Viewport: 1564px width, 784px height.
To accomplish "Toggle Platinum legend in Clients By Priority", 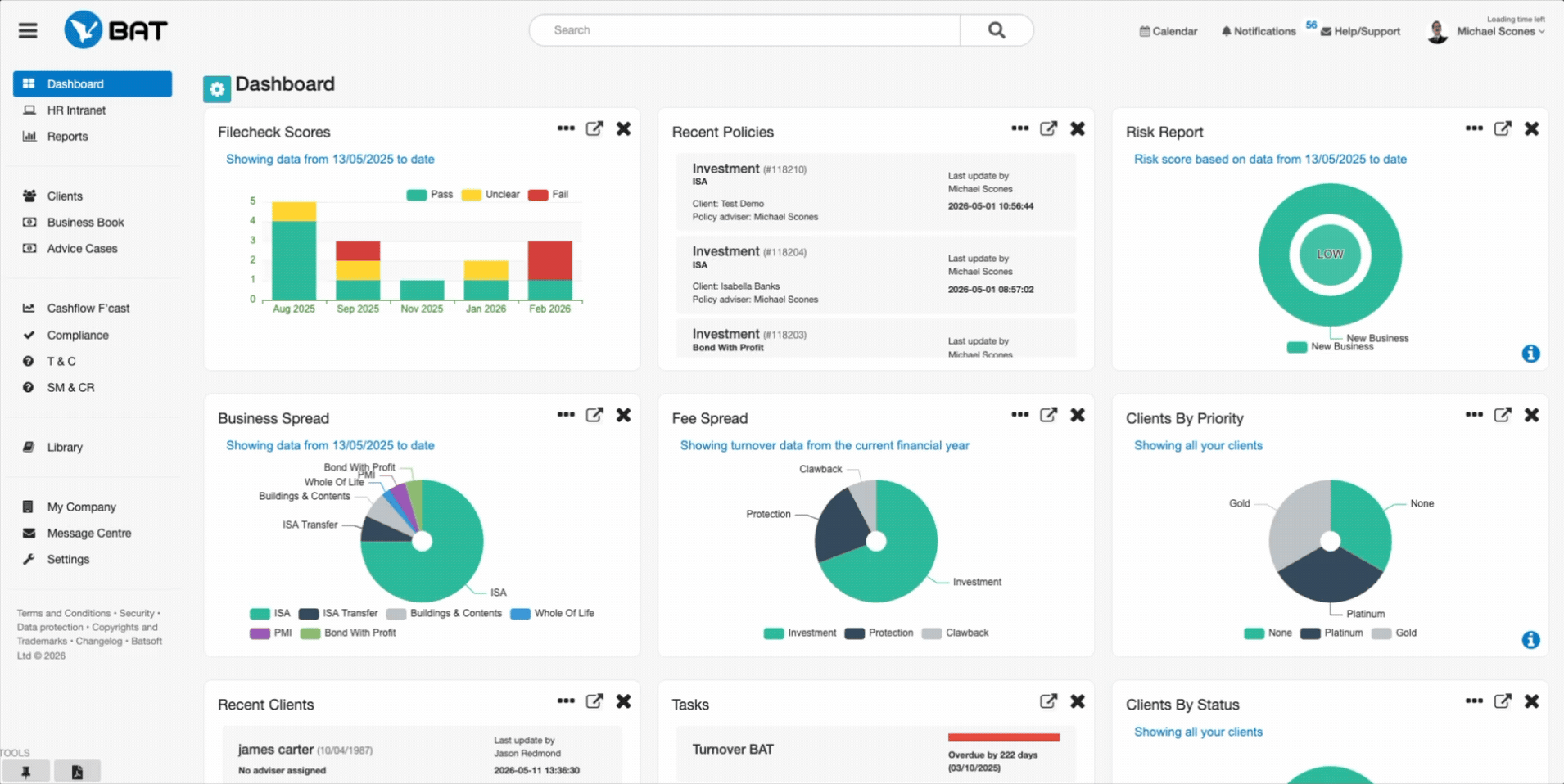I will tap(1332, 633).
